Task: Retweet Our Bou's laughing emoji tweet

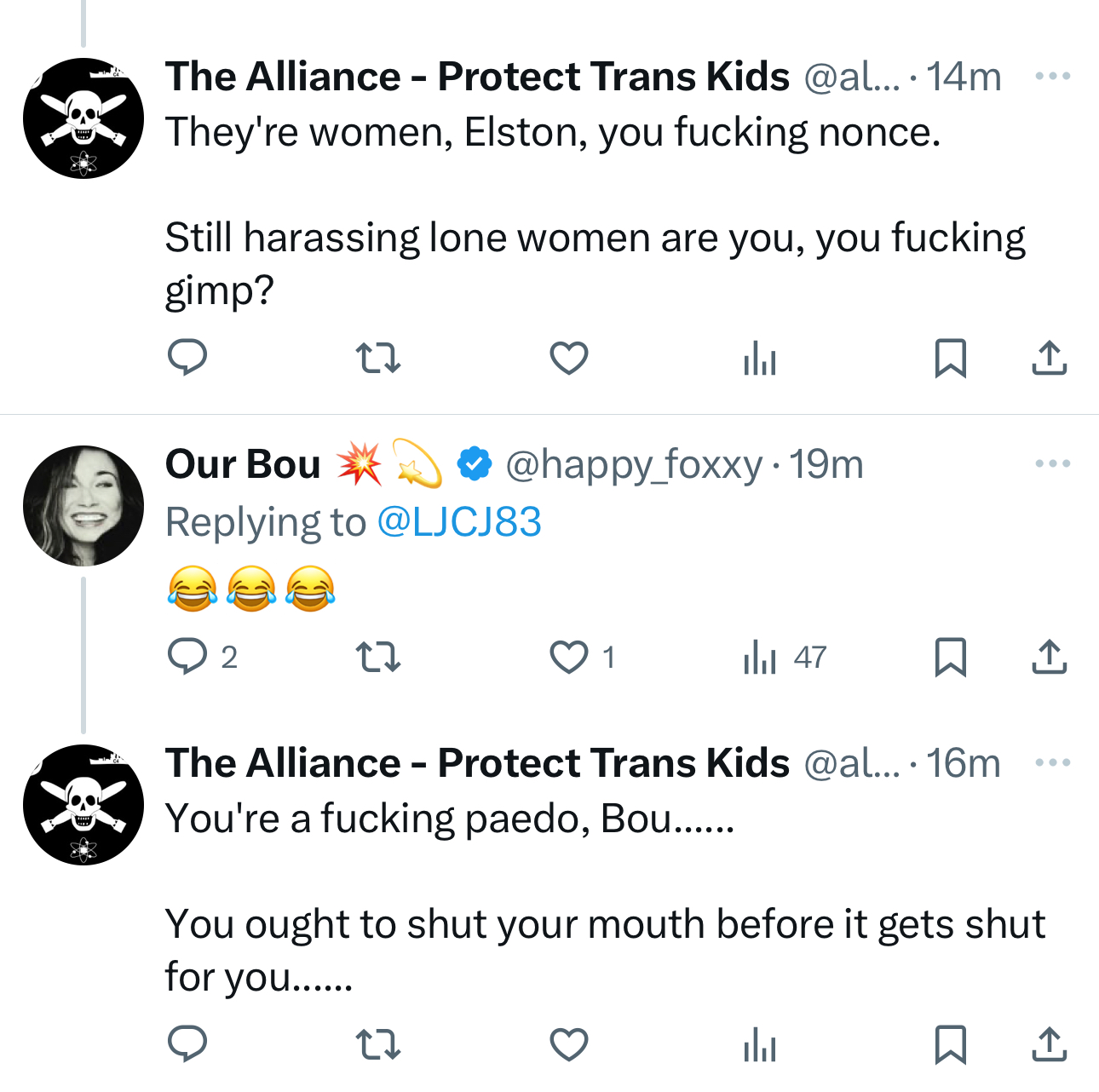Action: coord(377,657)
